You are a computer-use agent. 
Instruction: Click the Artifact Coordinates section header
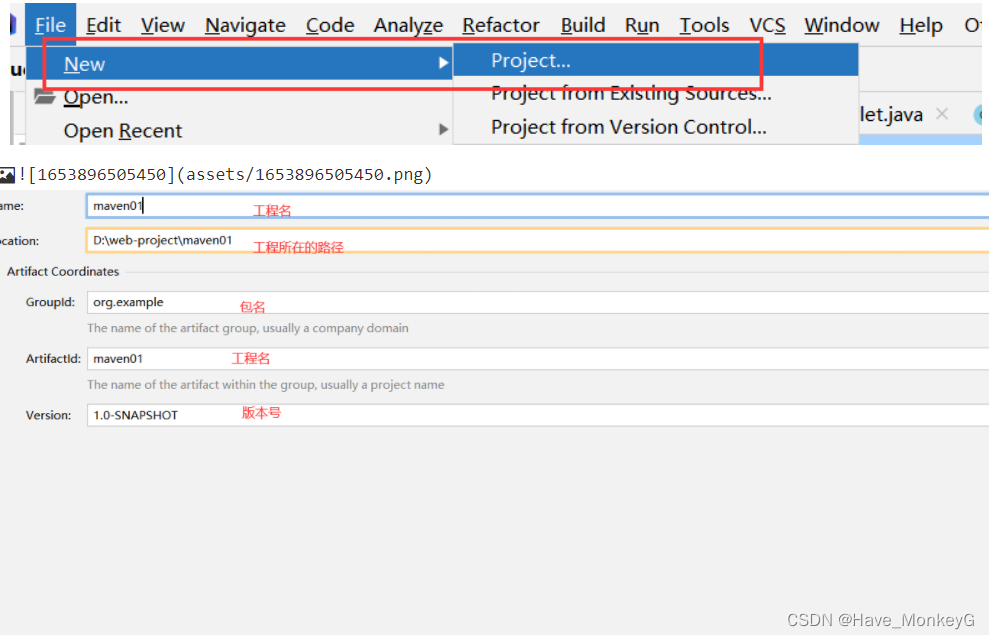pos(63,271)
